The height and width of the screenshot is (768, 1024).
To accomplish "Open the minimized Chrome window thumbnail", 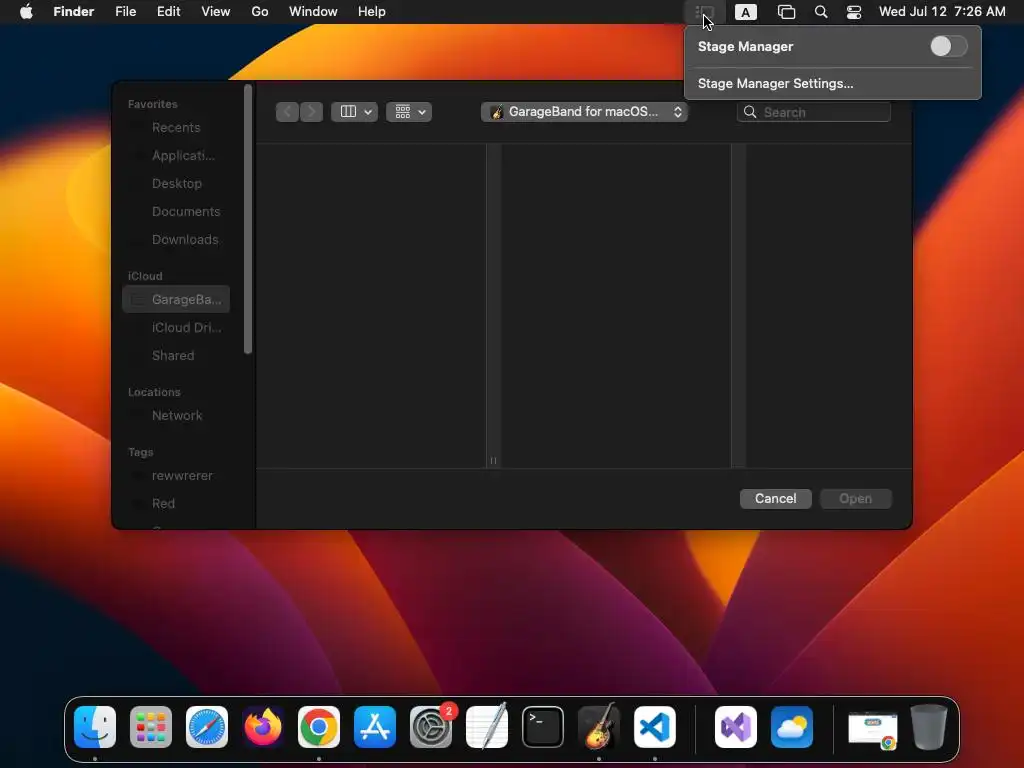I will click(873, 729).
